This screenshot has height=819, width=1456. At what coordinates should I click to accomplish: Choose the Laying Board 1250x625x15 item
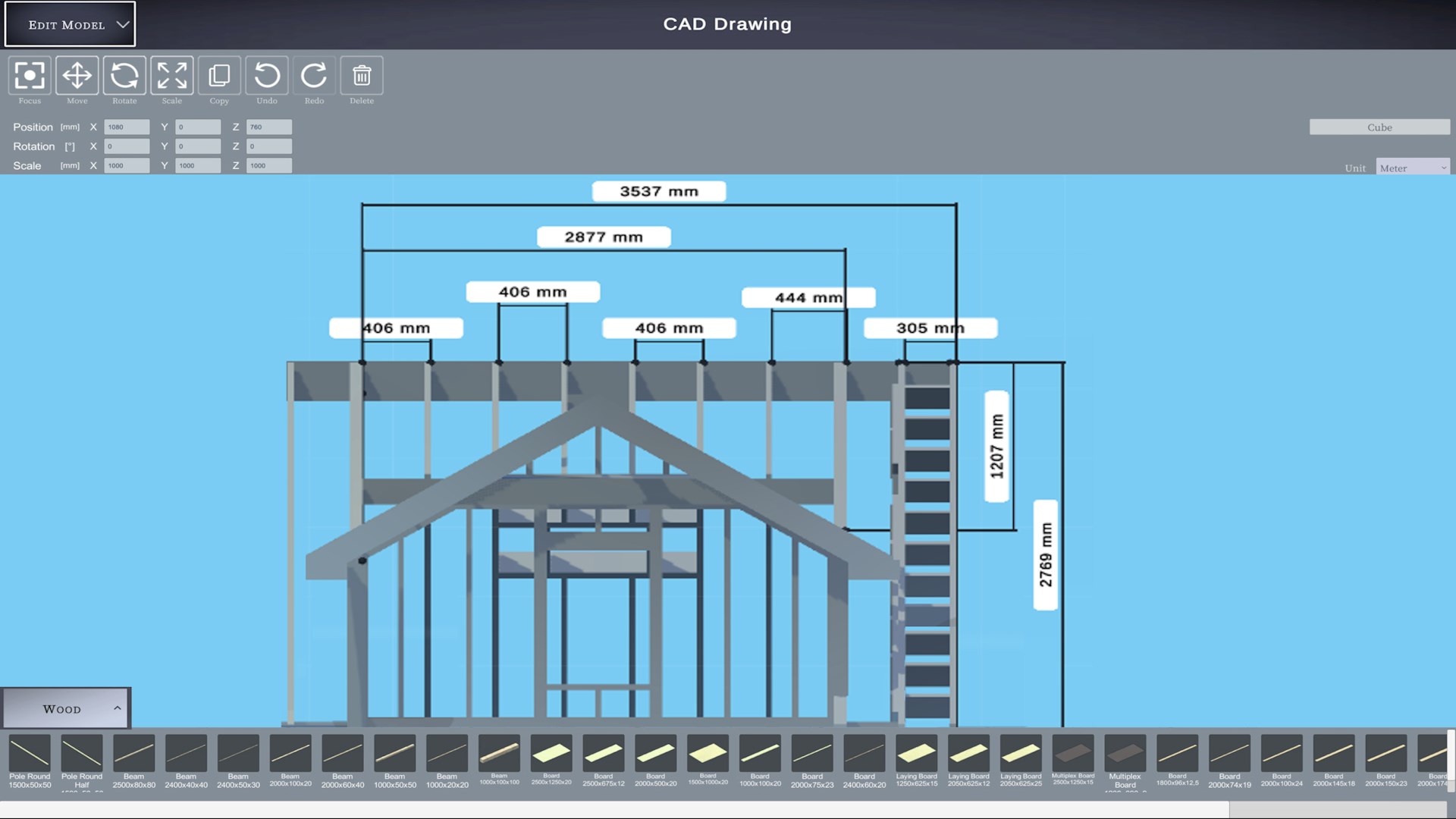click(x=916, y=754)
